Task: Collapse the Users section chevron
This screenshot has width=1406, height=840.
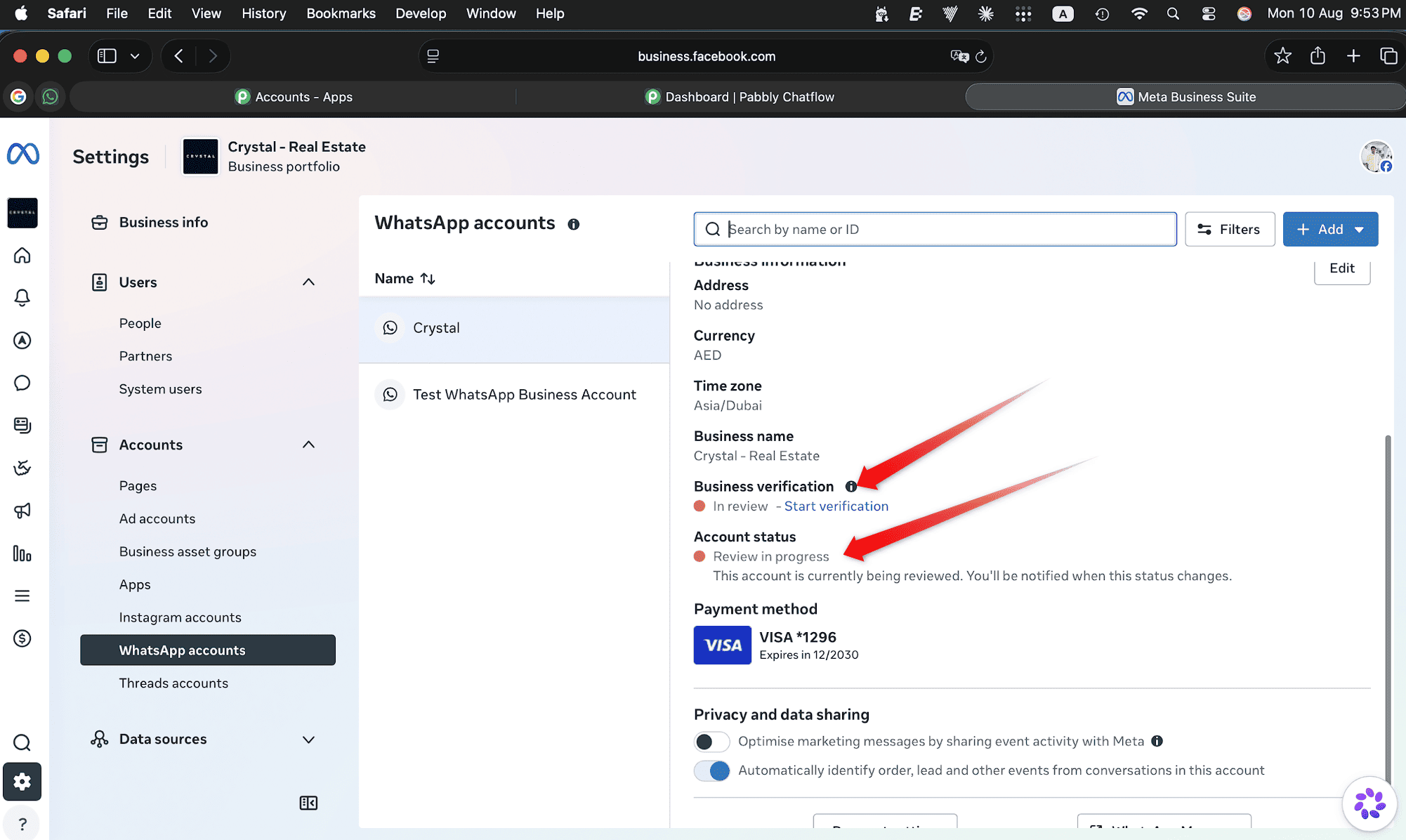Action: pos(308,282)
